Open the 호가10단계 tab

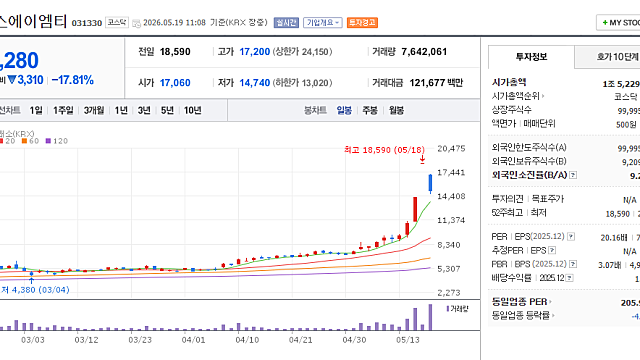click(607, 57)
